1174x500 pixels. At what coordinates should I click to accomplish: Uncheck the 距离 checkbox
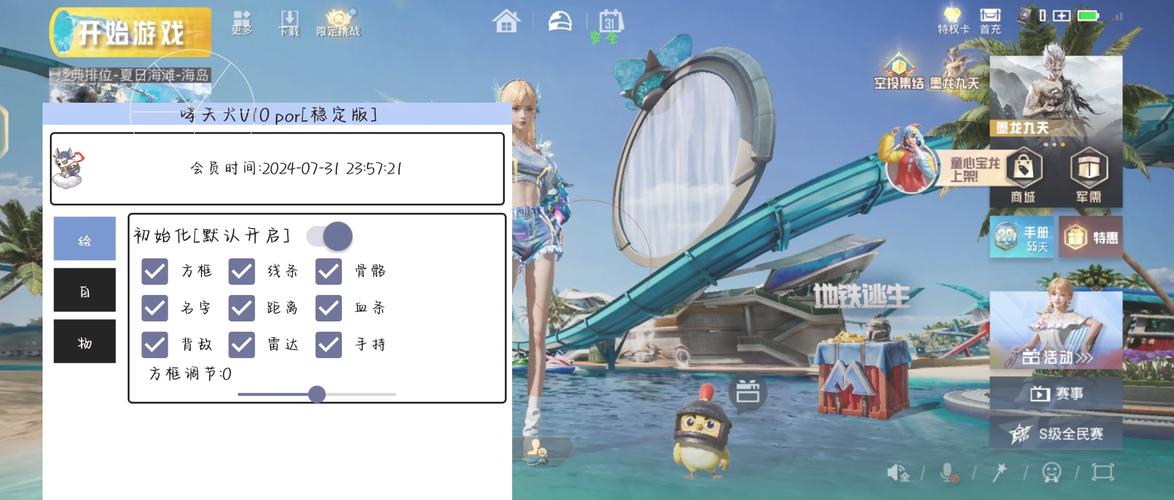(x=242, y=308)
